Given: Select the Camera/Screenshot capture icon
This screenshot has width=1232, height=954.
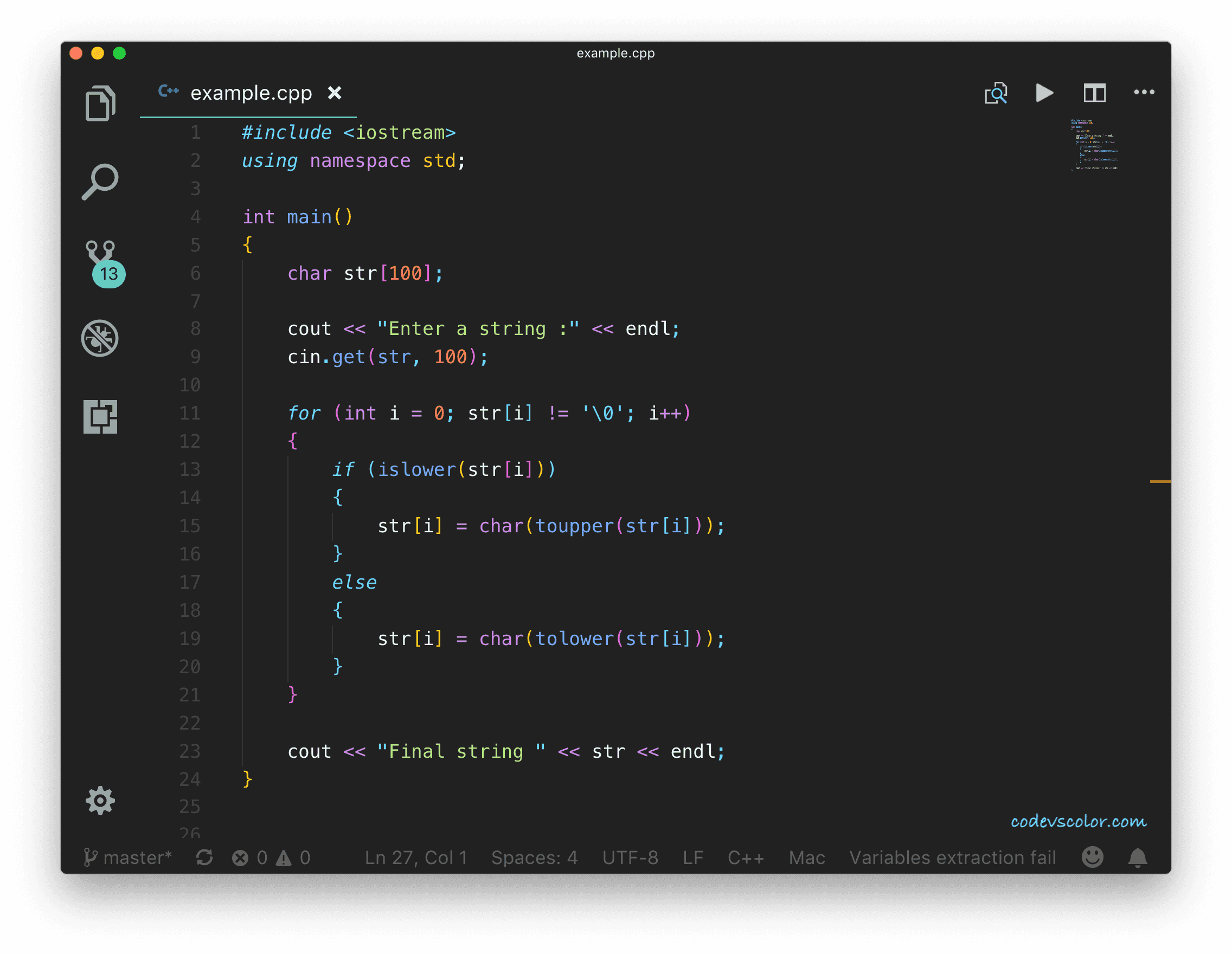Looking at the screenshot, I should point(996,93).
